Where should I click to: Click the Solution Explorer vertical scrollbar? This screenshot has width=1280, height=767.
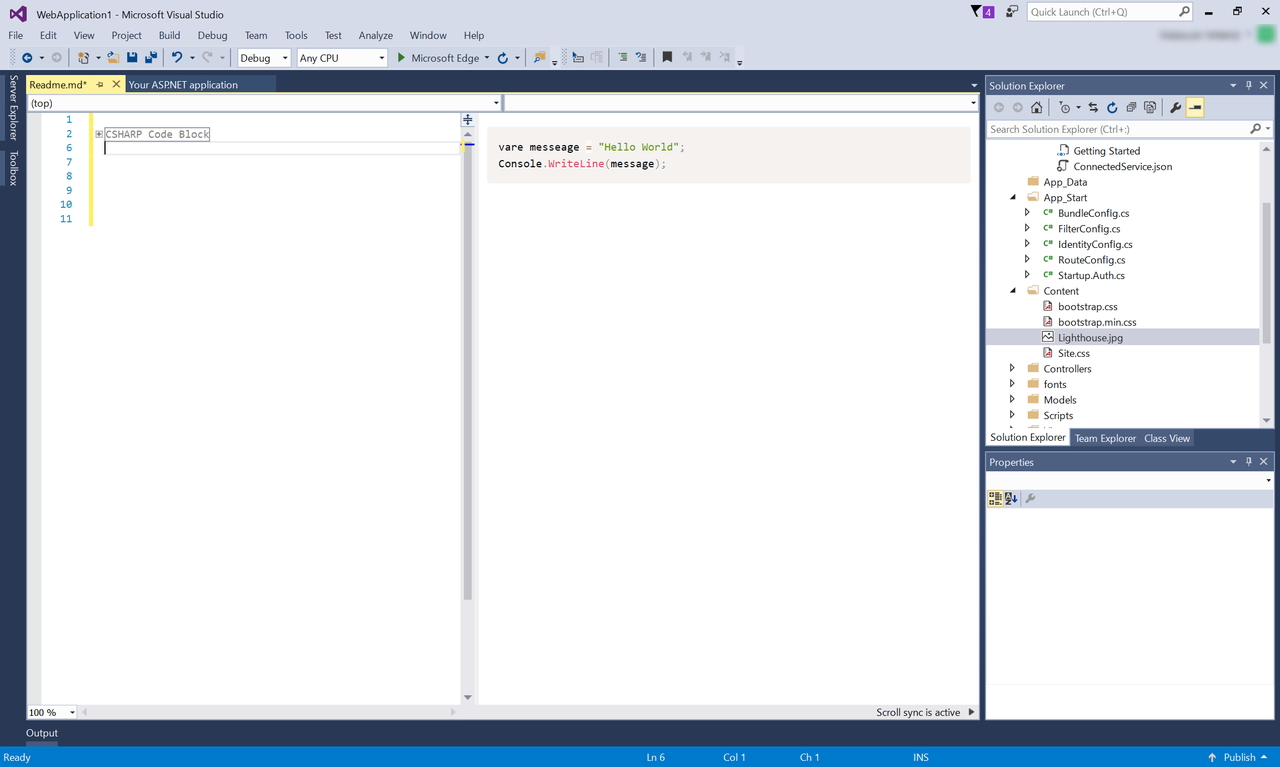tap(1267, 272)
